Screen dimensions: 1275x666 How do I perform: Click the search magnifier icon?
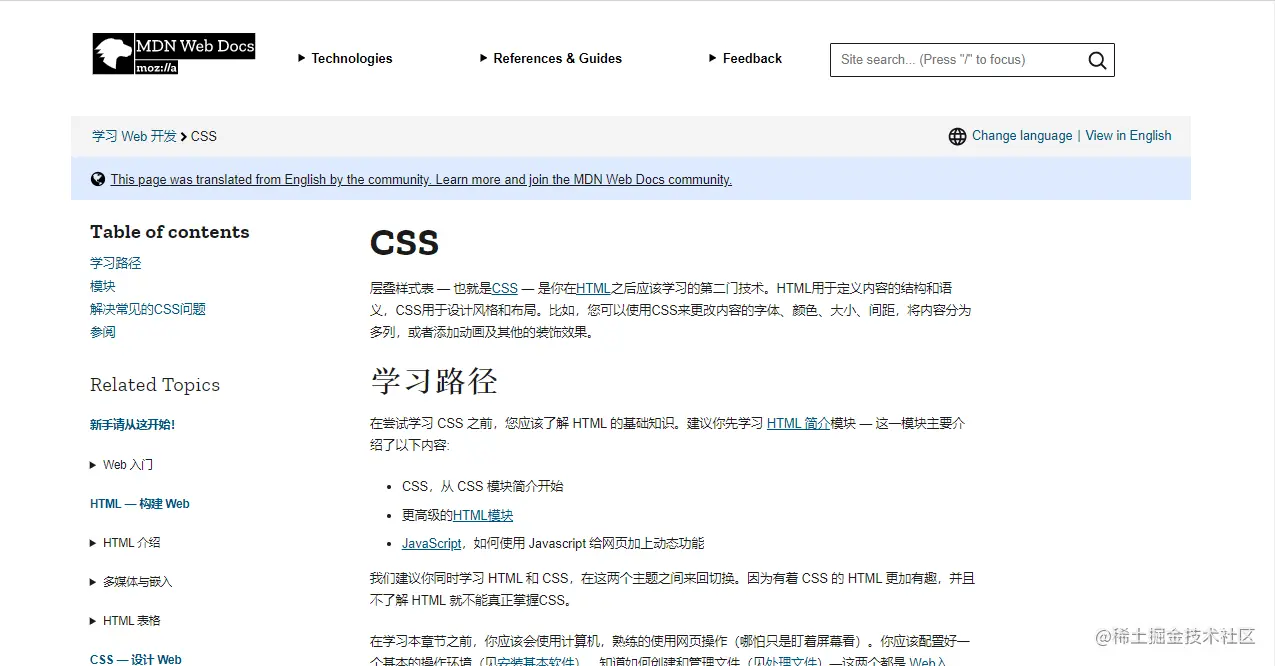pos(1097,60)
